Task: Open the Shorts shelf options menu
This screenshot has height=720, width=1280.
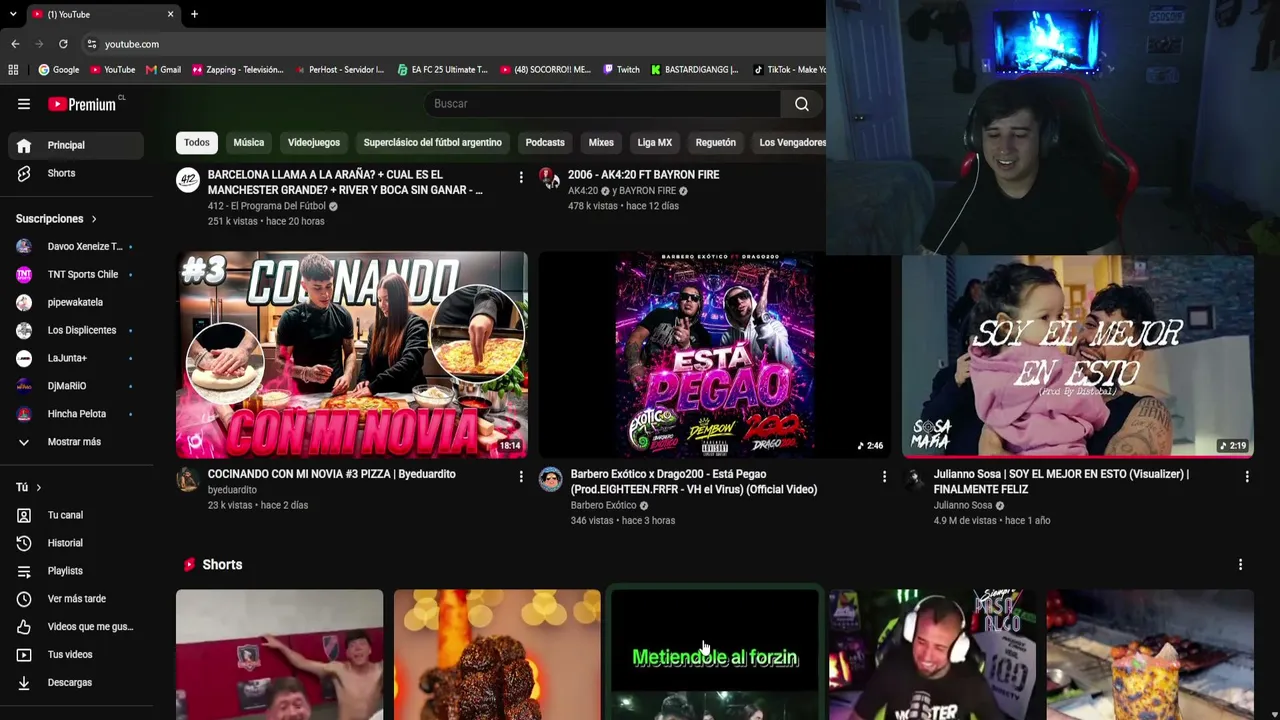Action: tap(1240, 565)
